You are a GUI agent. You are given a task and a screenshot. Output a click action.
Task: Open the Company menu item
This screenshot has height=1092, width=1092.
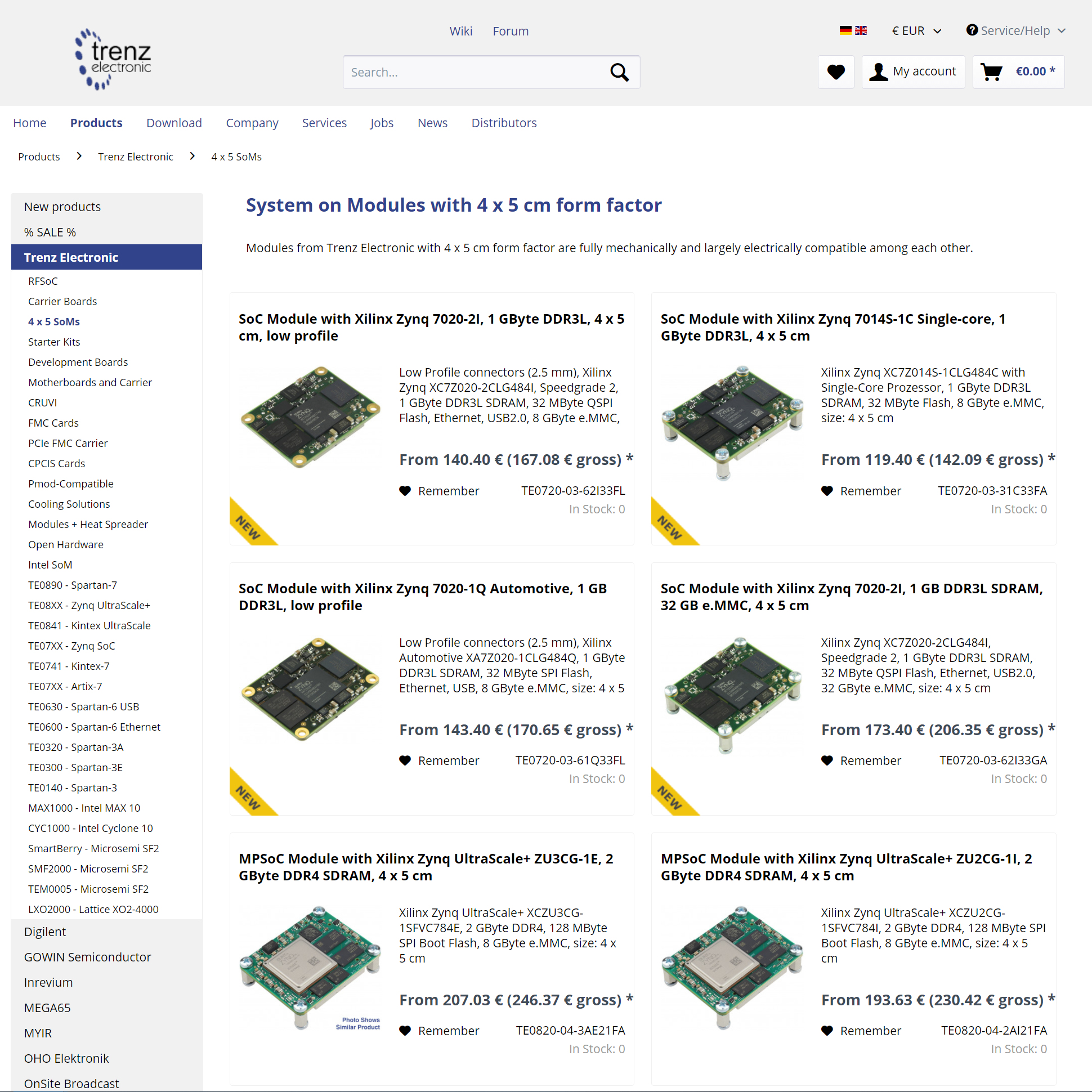pos(252,123)
